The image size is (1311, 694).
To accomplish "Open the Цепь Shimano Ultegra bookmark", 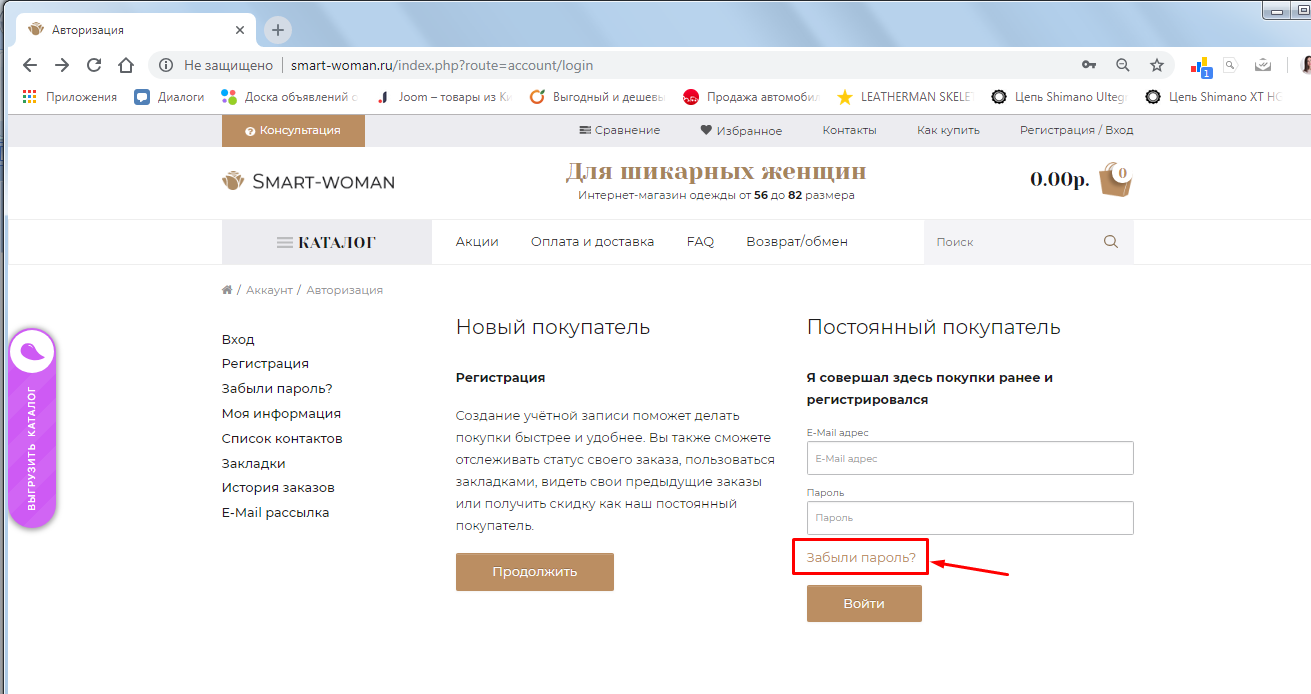I will tap(1059, 97).
